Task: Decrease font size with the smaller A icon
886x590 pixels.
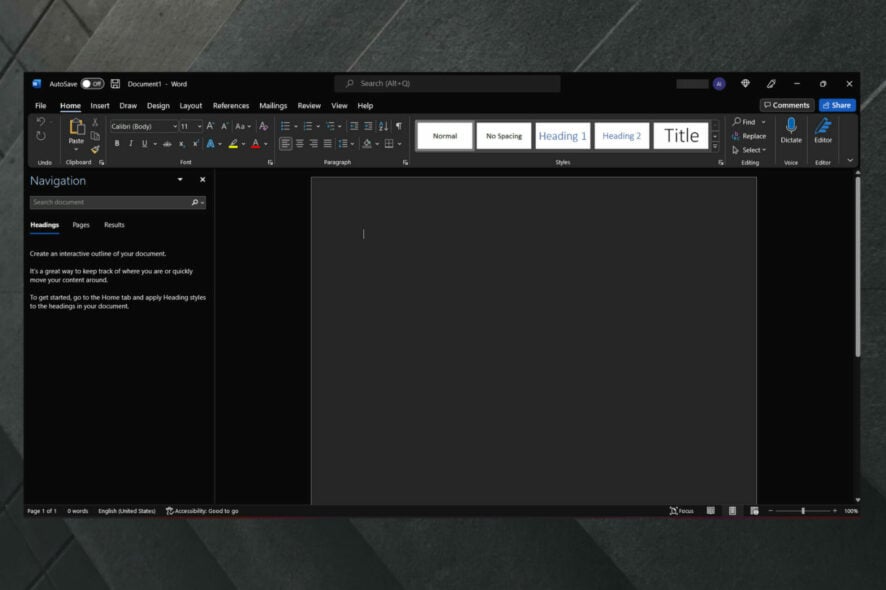Action: pos(224,126)
